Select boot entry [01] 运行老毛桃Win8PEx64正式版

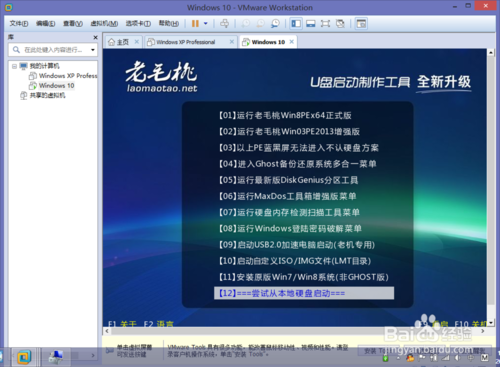(285, 115)
